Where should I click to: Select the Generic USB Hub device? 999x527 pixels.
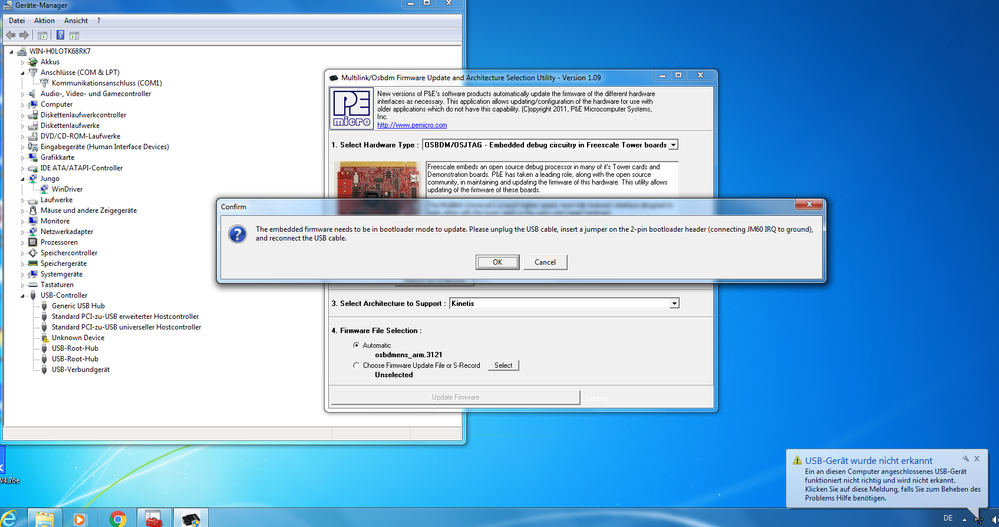[78, 306]
